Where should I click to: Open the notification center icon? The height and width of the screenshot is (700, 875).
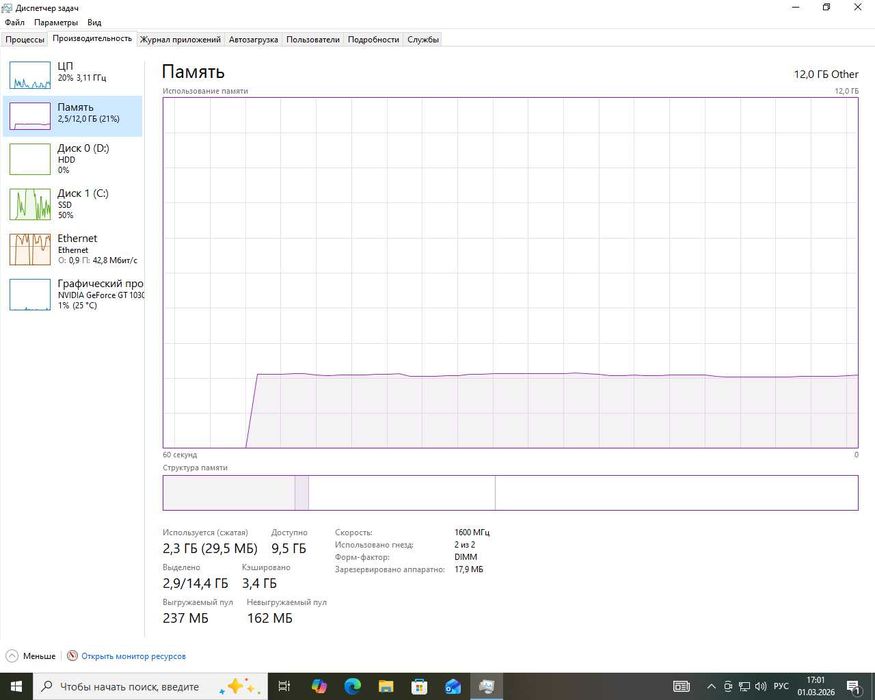pos(853,687)
